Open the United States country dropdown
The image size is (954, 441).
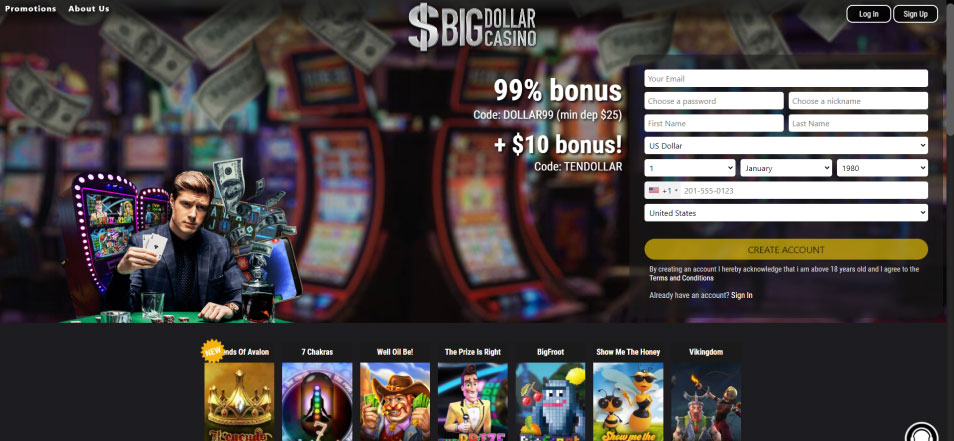[x=786, y=213]
